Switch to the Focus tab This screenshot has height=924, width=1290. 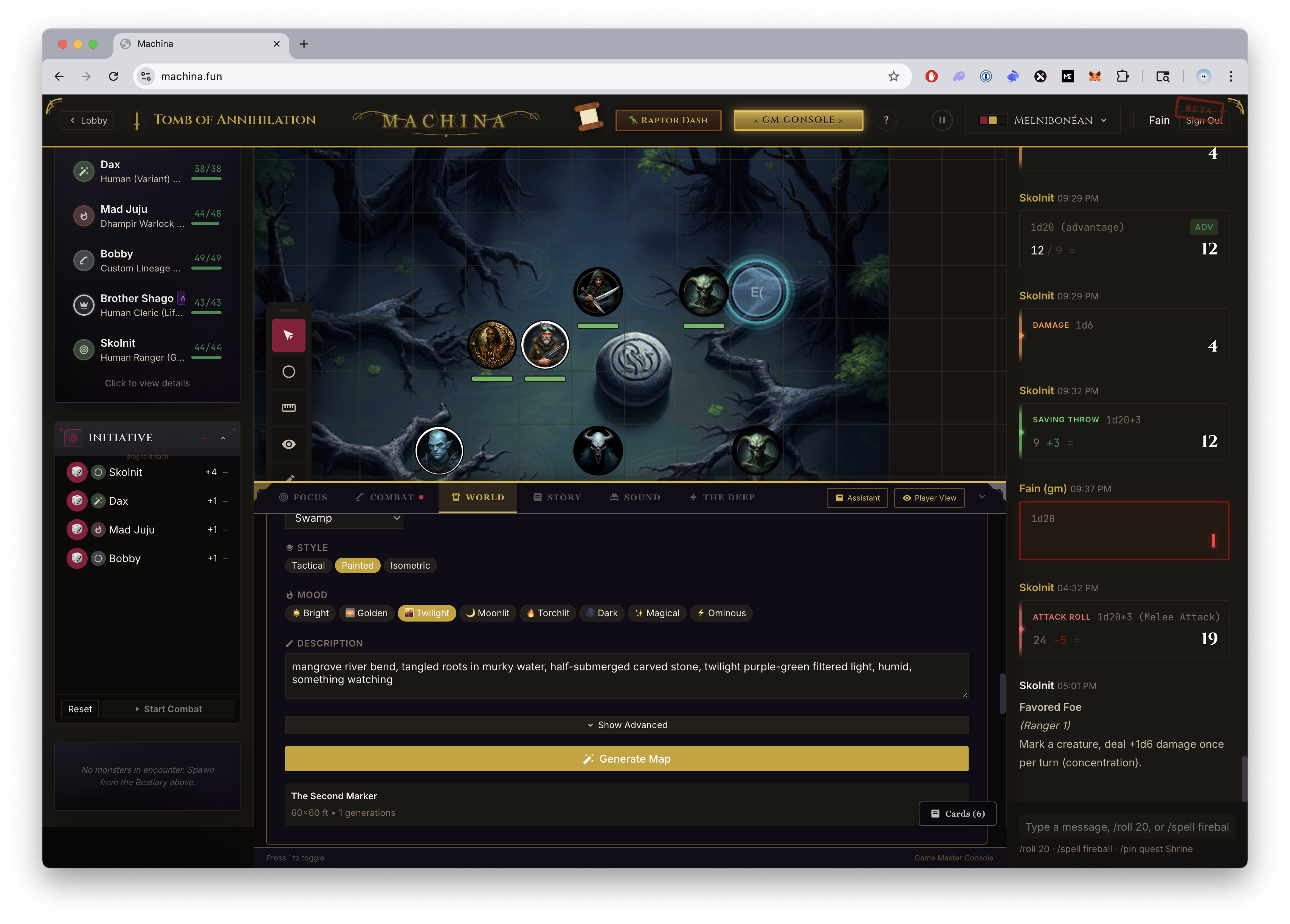303,497
